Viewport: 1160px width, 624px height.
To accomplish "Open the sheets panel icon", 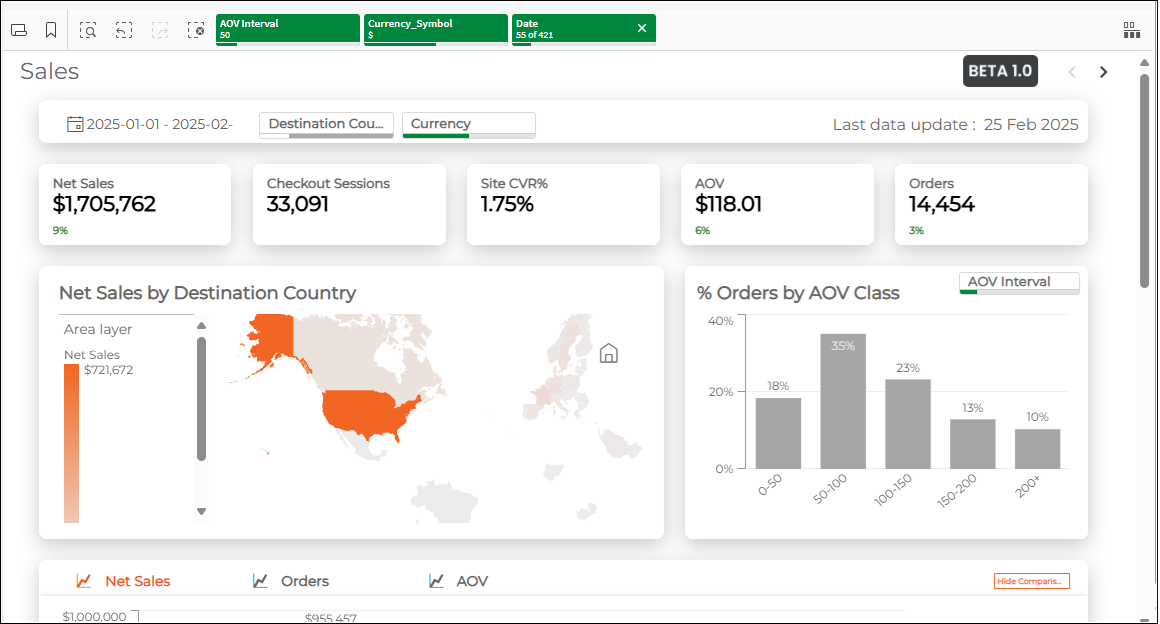I will click(18, 30).
